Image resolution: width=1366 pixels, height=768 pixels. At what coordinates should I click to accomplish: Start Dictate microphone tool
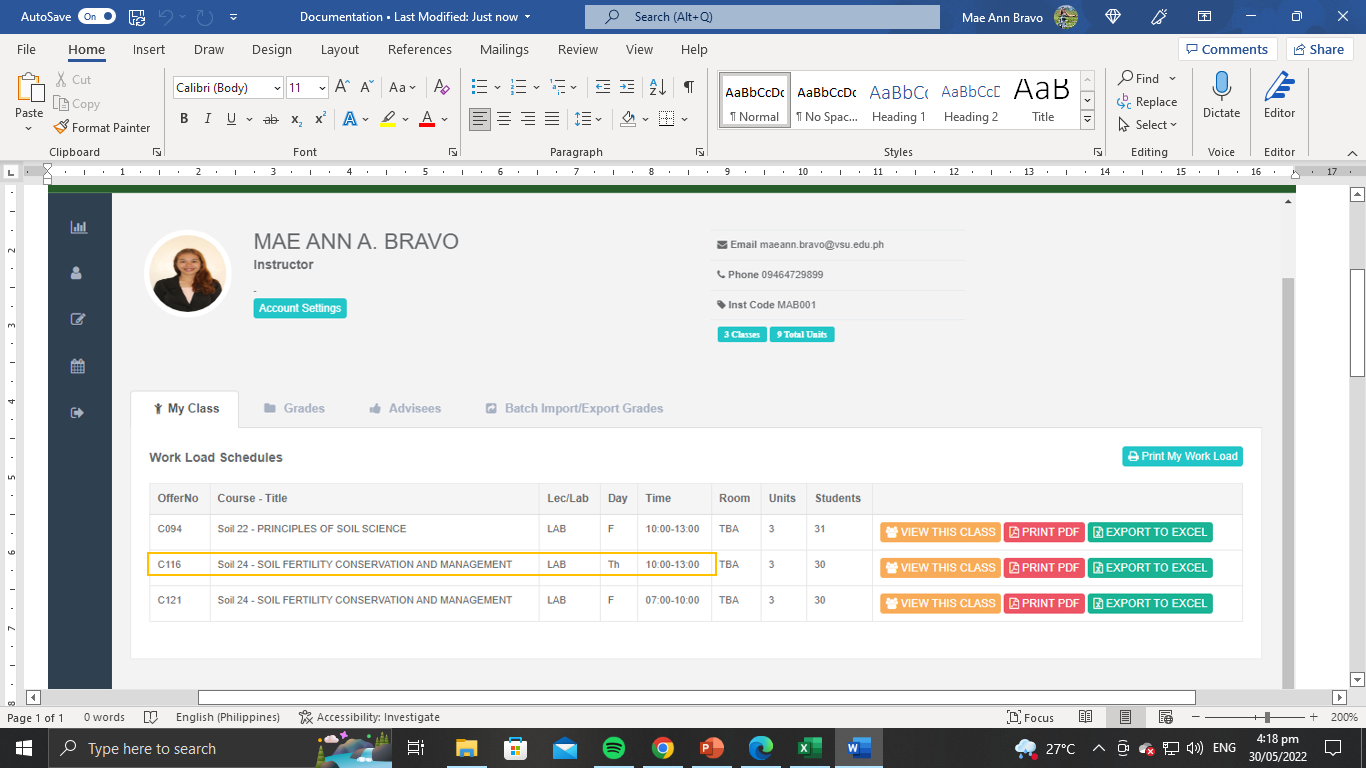(x=1221, y=96)
